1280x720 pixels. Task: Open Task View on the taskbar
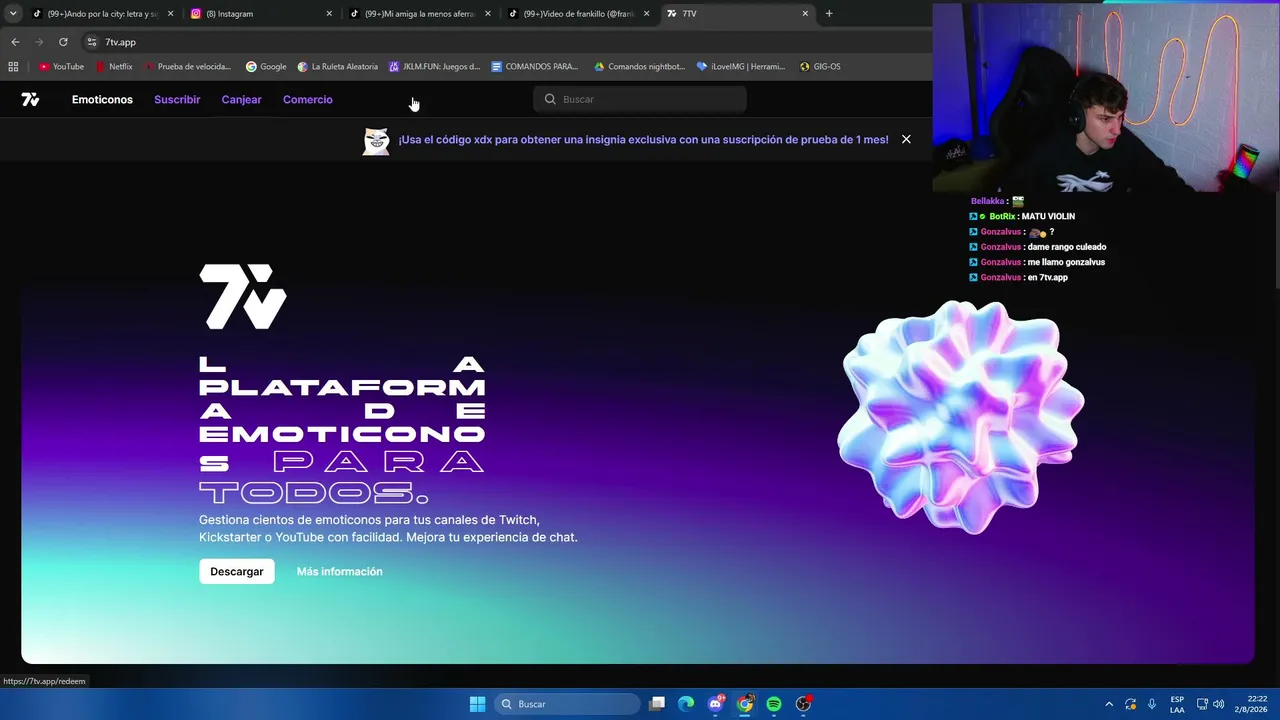[657, 704]
